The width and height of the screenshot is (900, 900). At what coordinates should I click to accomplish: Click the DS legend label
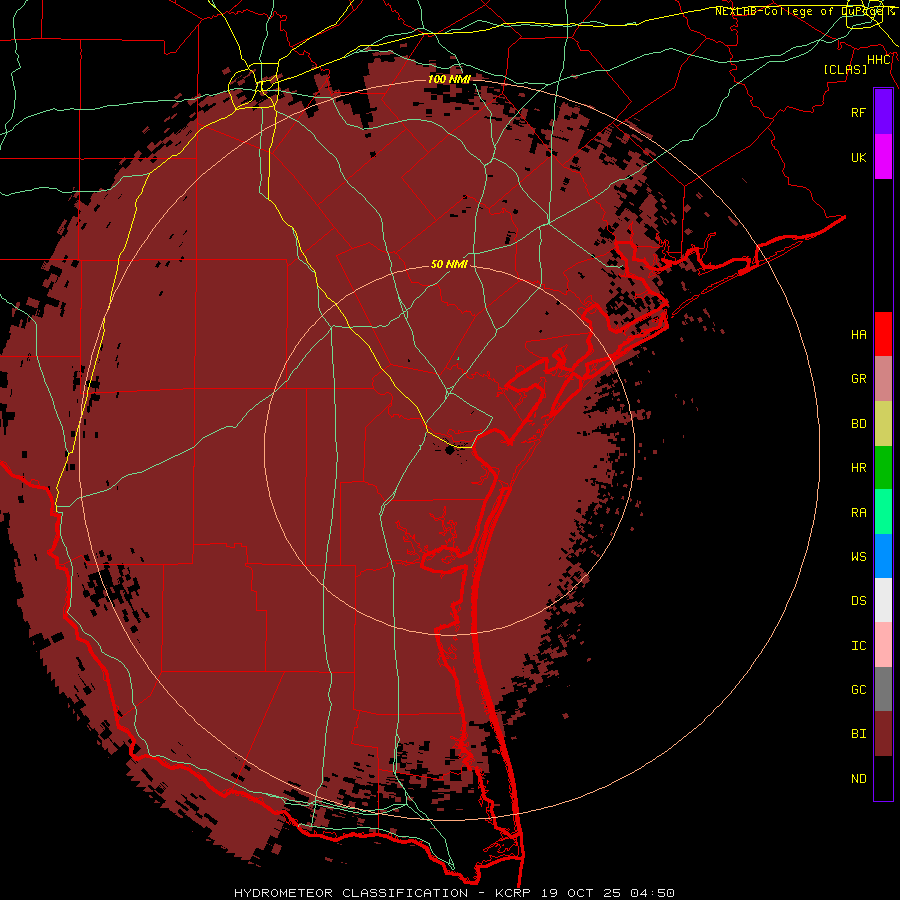[858, 601]
